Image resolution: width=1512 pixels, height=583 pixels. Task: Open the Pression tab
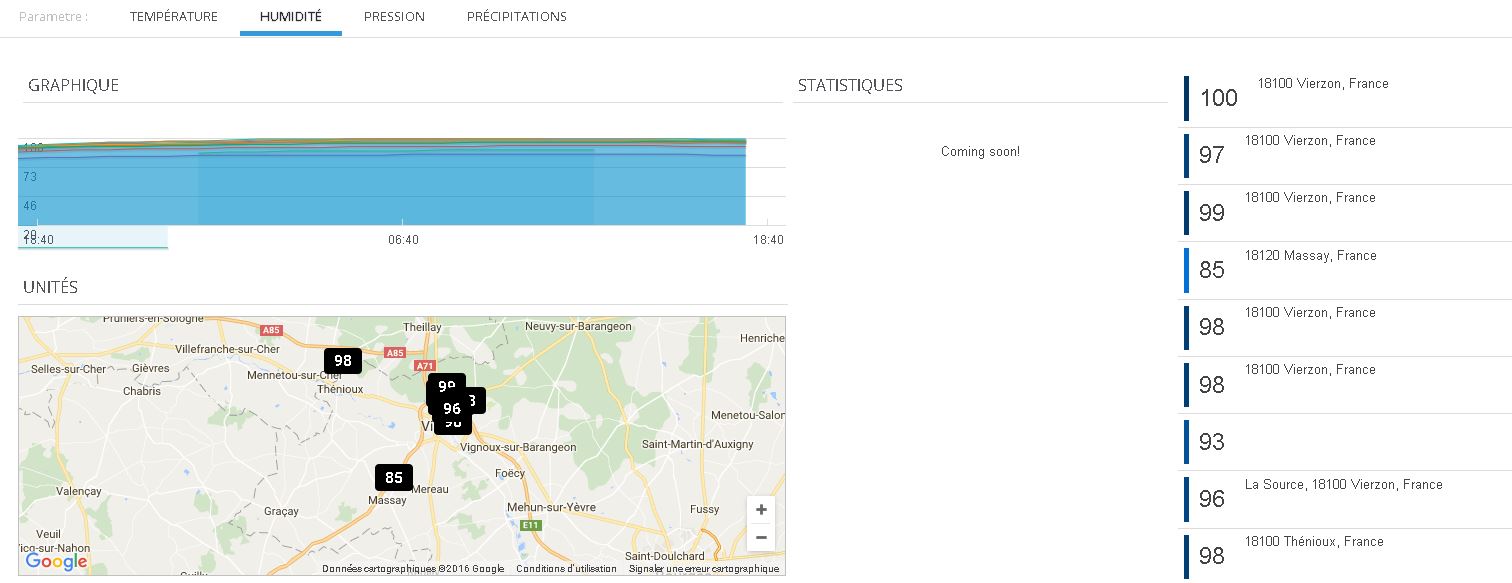[x=394, y=17]
